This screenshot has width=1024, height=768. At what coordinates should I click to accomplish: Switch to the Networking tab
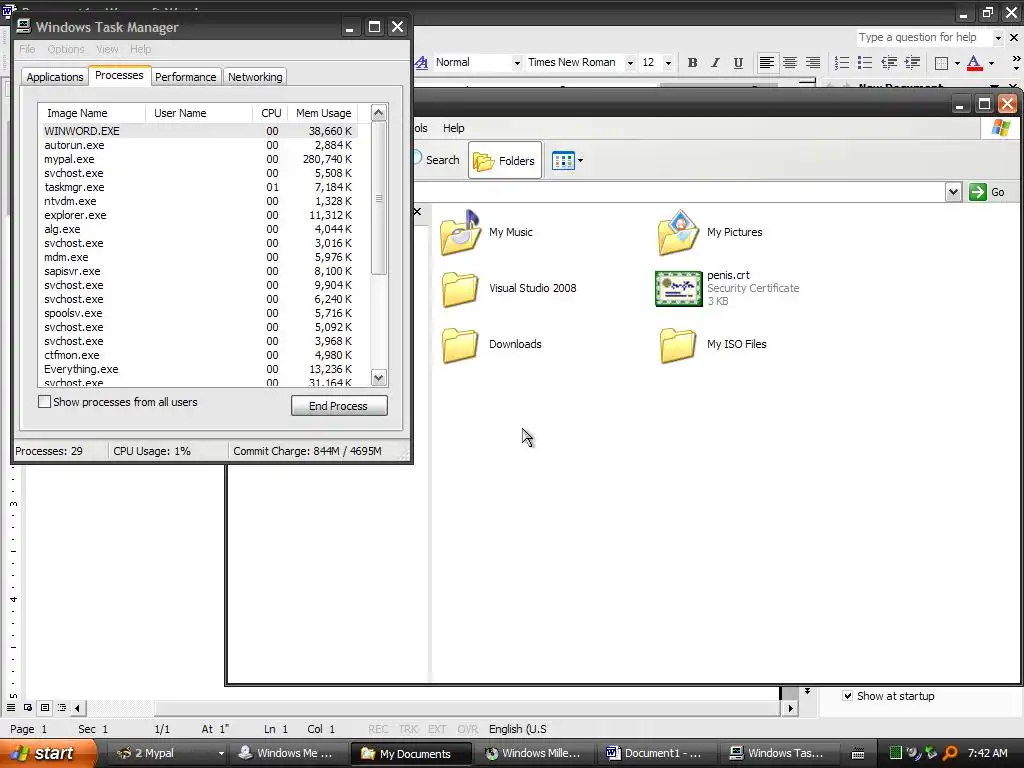(255, 77)
